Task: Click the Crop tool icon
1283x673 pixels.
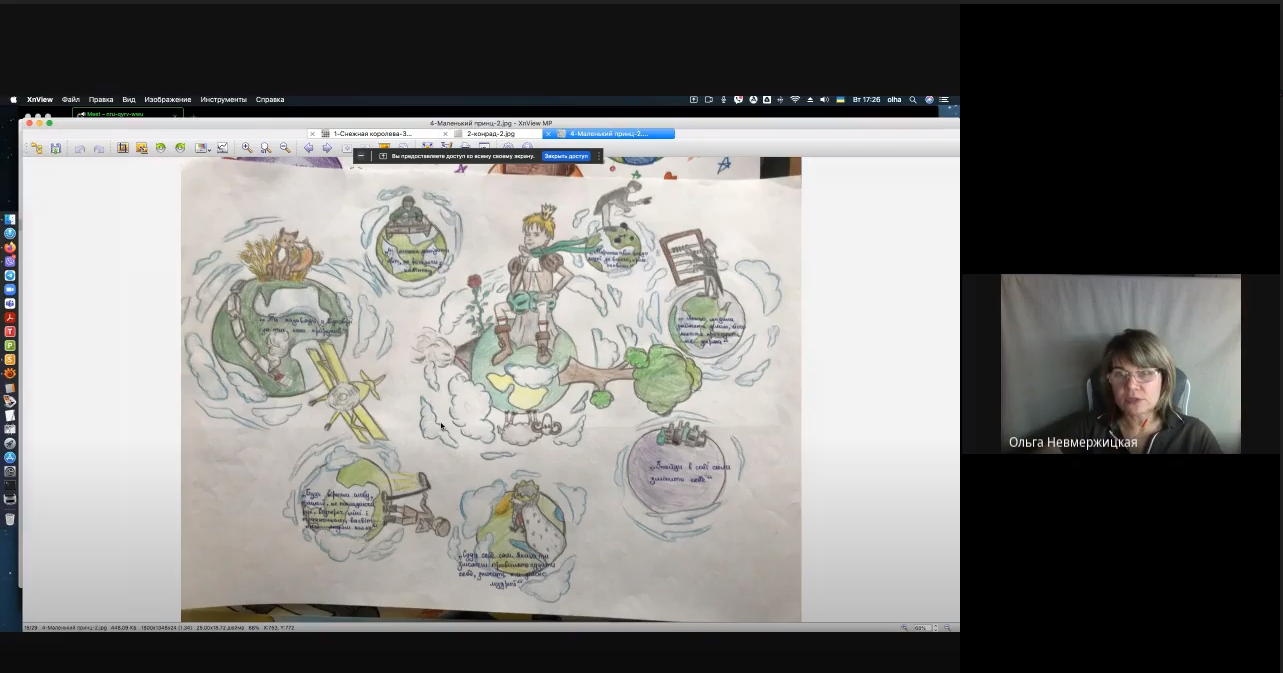Action: [x=123, y=148]
